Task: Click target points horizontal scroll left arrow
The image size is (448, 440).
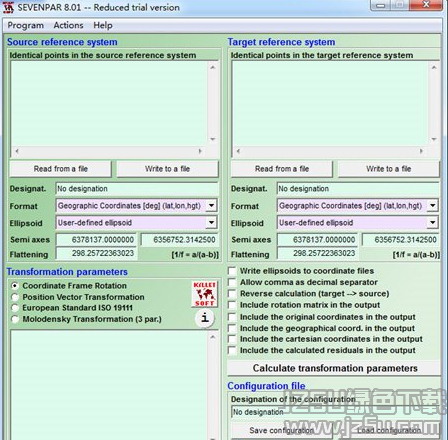Action: (x=238, y=151)
